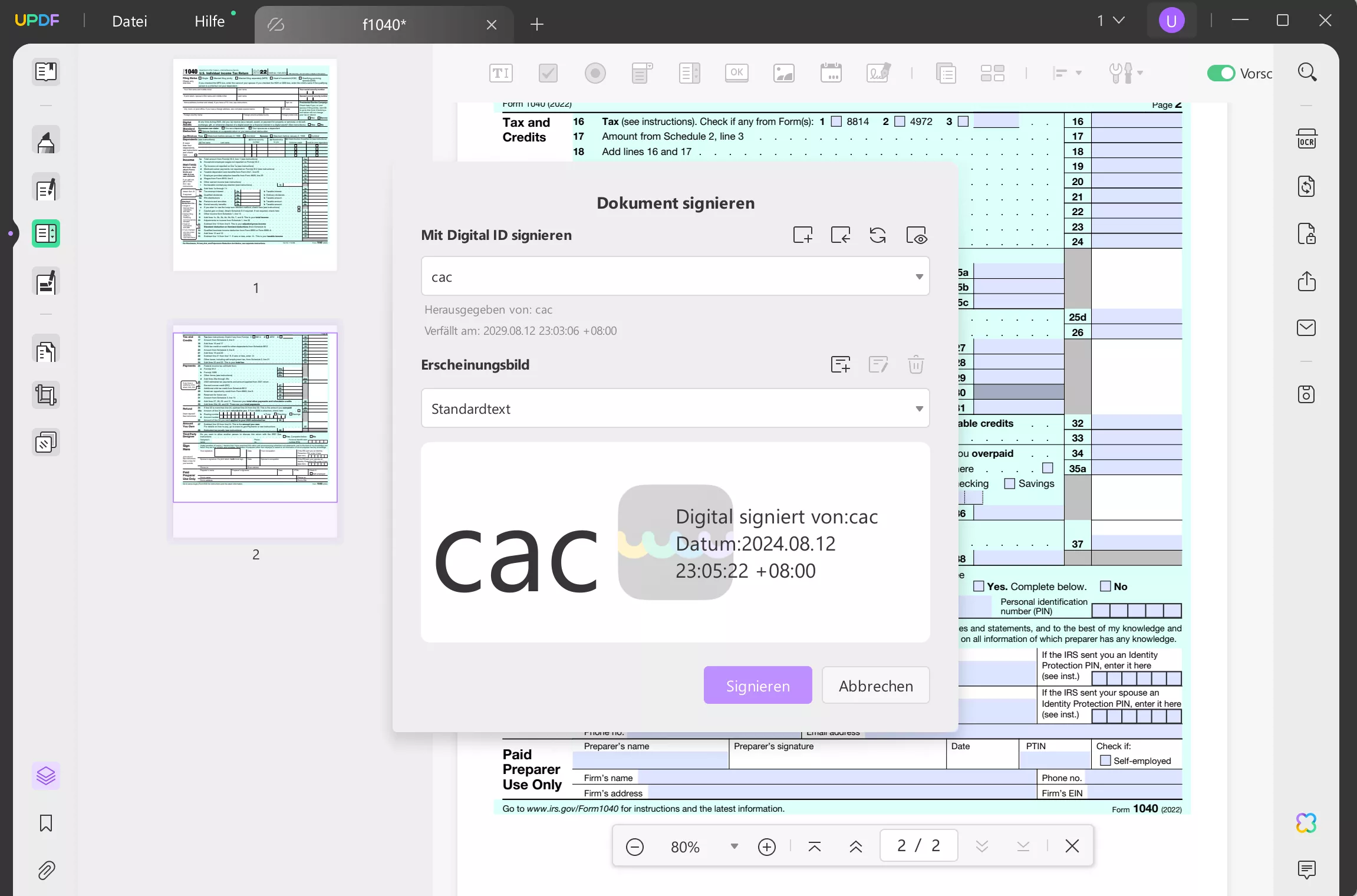
Task: Click the Signieren button
Action: click(x=757, y=685)
